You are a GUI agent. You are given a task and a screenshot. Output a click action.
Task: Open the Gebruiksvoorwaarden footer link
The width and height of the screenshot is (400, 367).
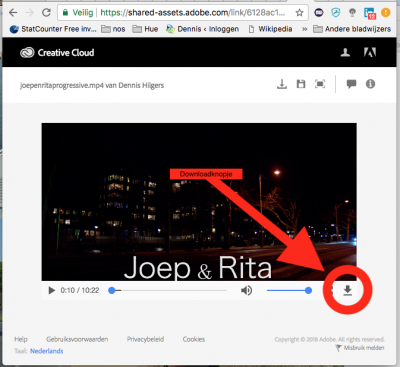click(77, 339)
